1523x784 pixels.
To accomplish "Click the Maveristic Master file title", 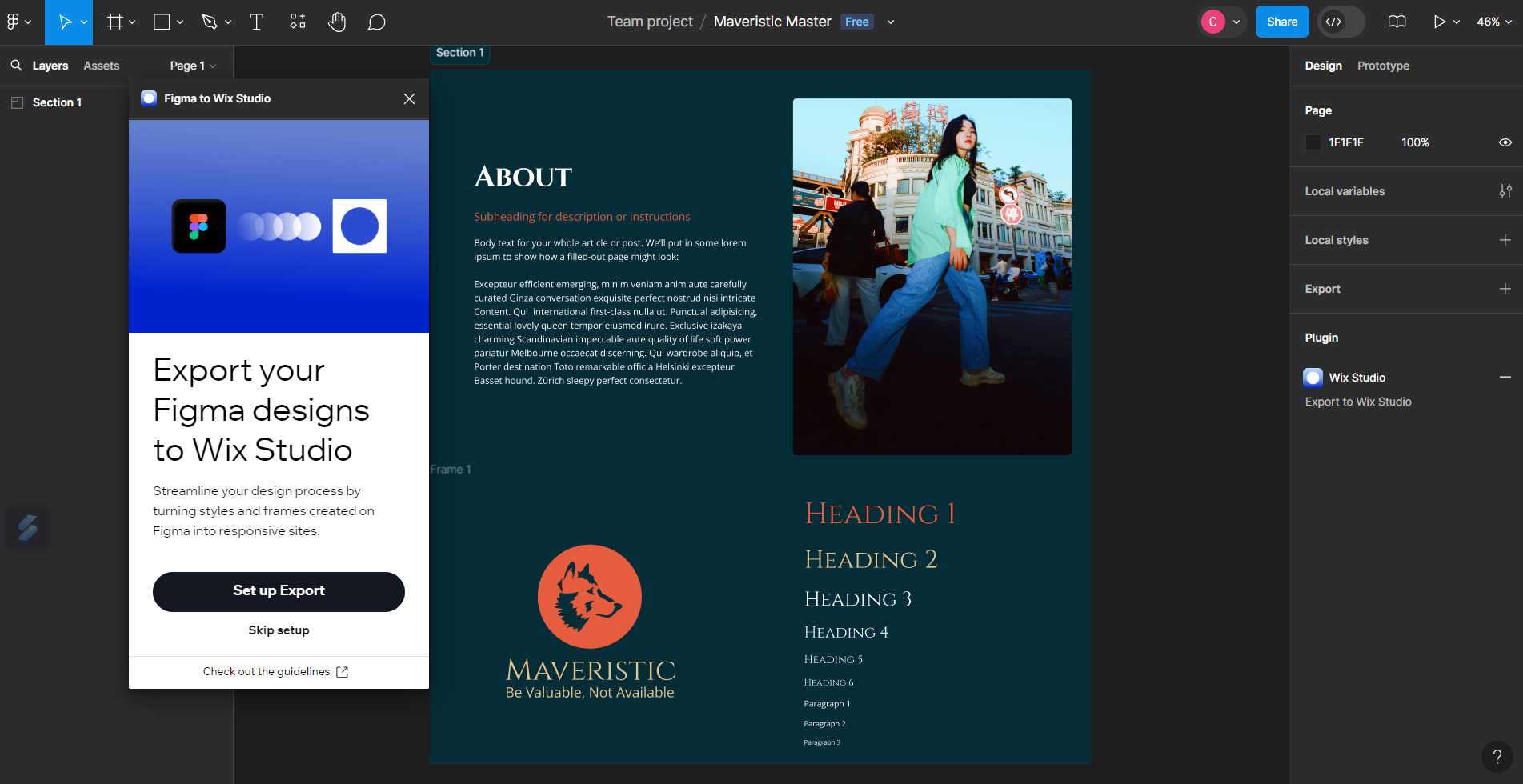I will [772, 22].
